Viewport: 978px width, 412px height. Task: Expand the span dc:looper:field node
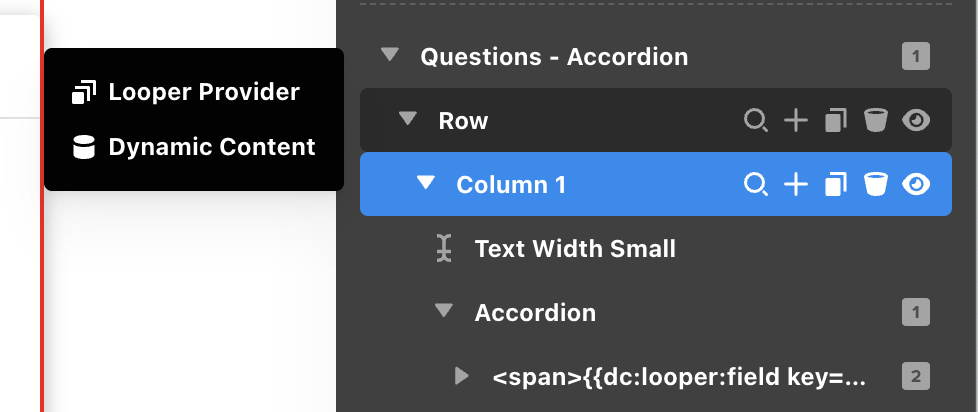(x=462, y=376)
